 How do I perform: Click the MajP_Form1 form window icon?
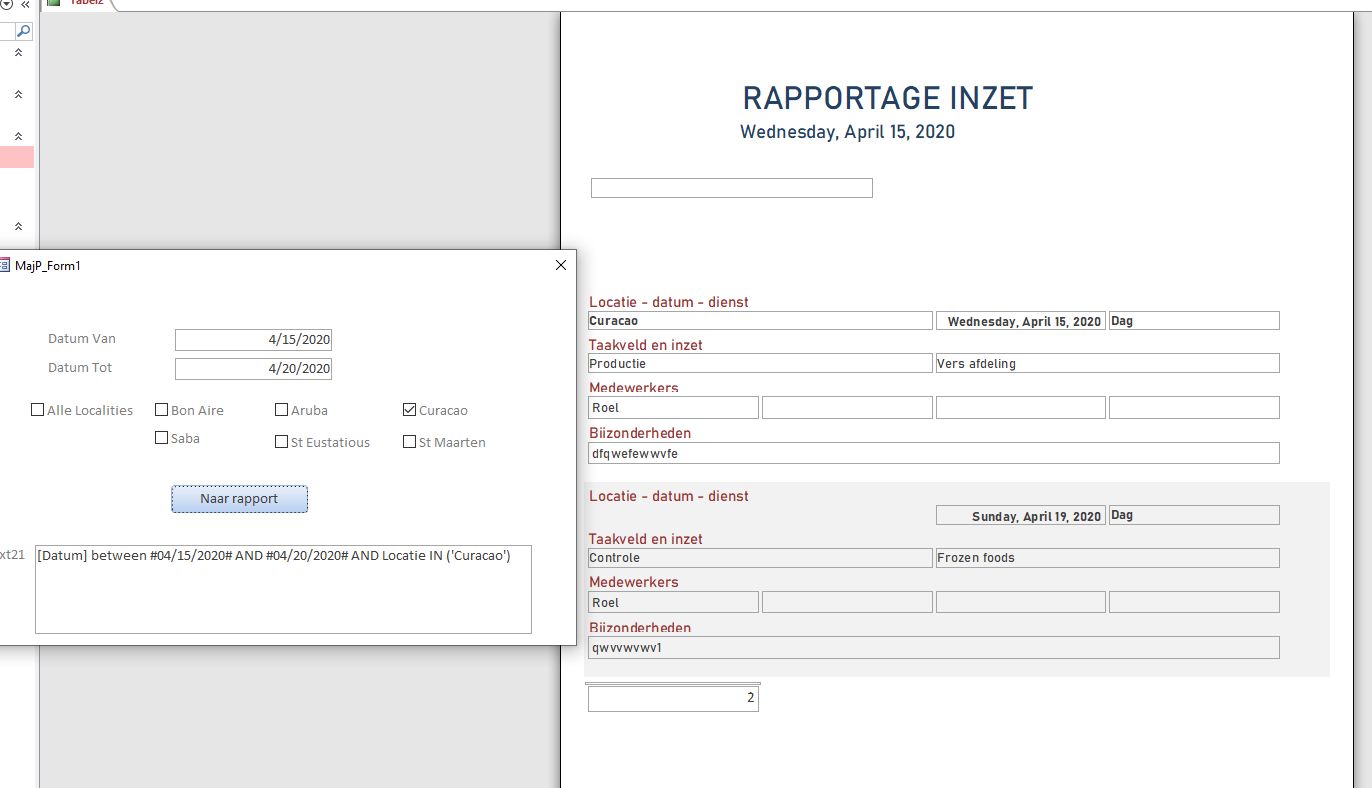[4, 266]
